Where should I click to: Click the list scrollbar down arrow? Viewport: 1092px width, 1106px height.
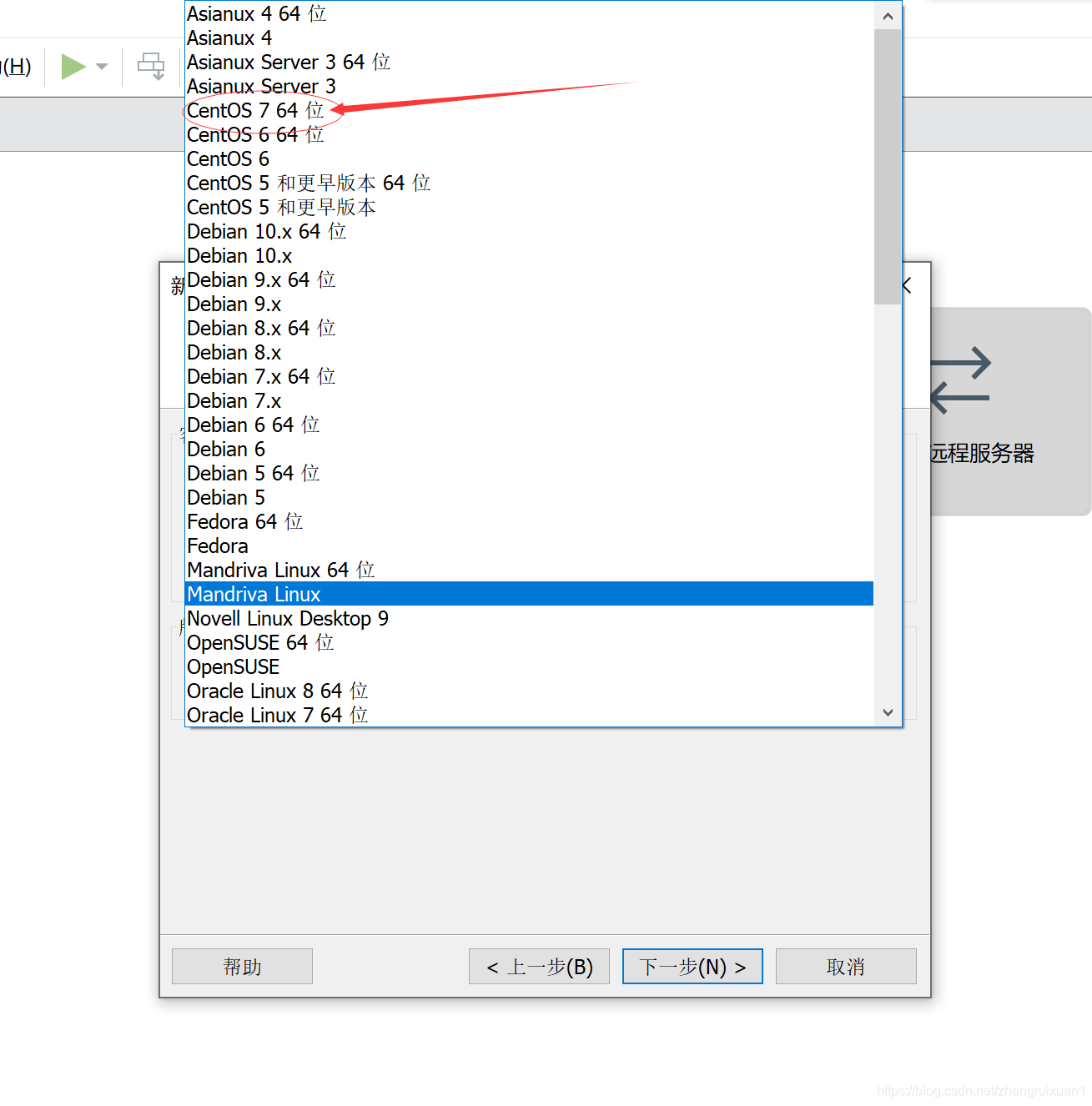pyautogui.click(x=888, y=712)
